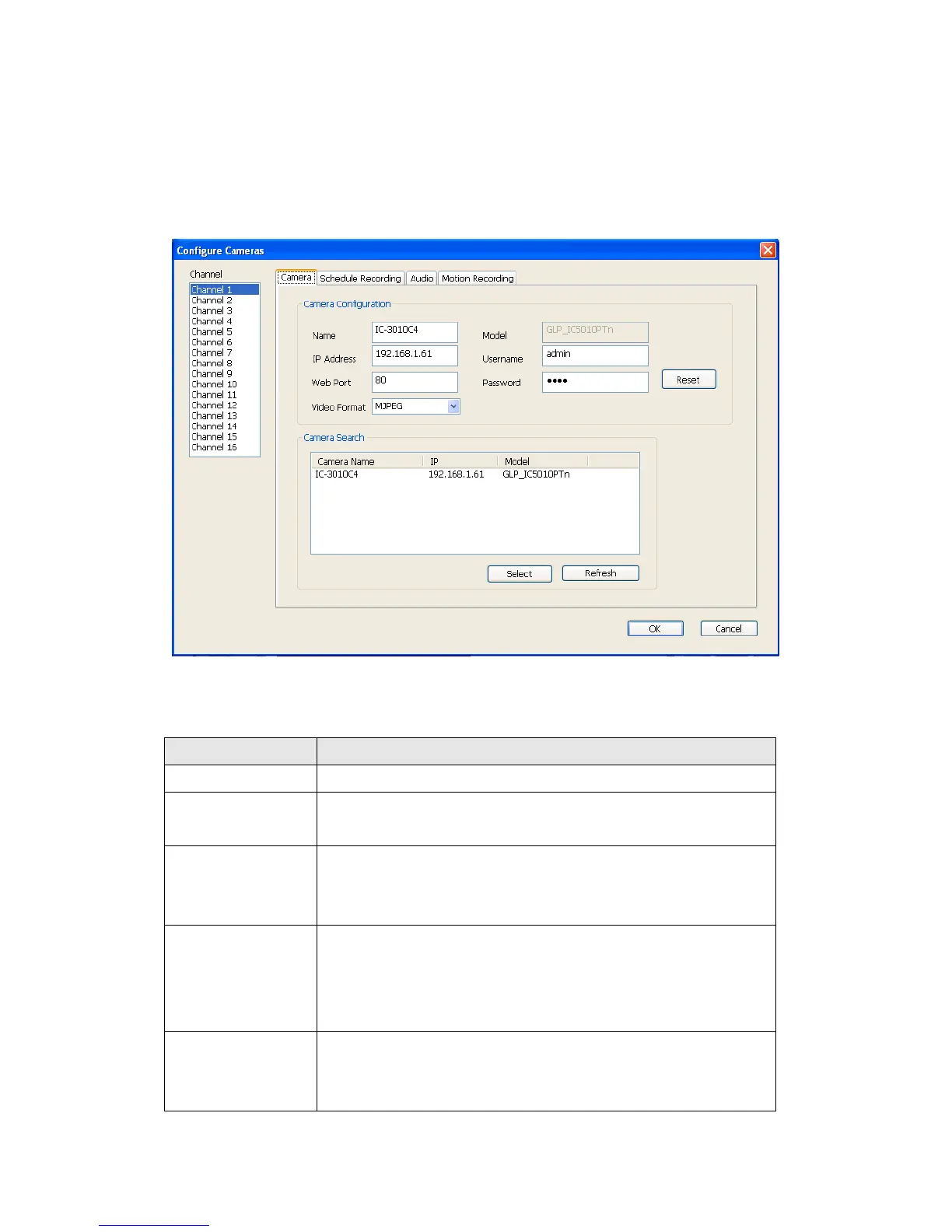
Task: Click the 192.168.1.61 cell in search results
Action: (456, 474)
